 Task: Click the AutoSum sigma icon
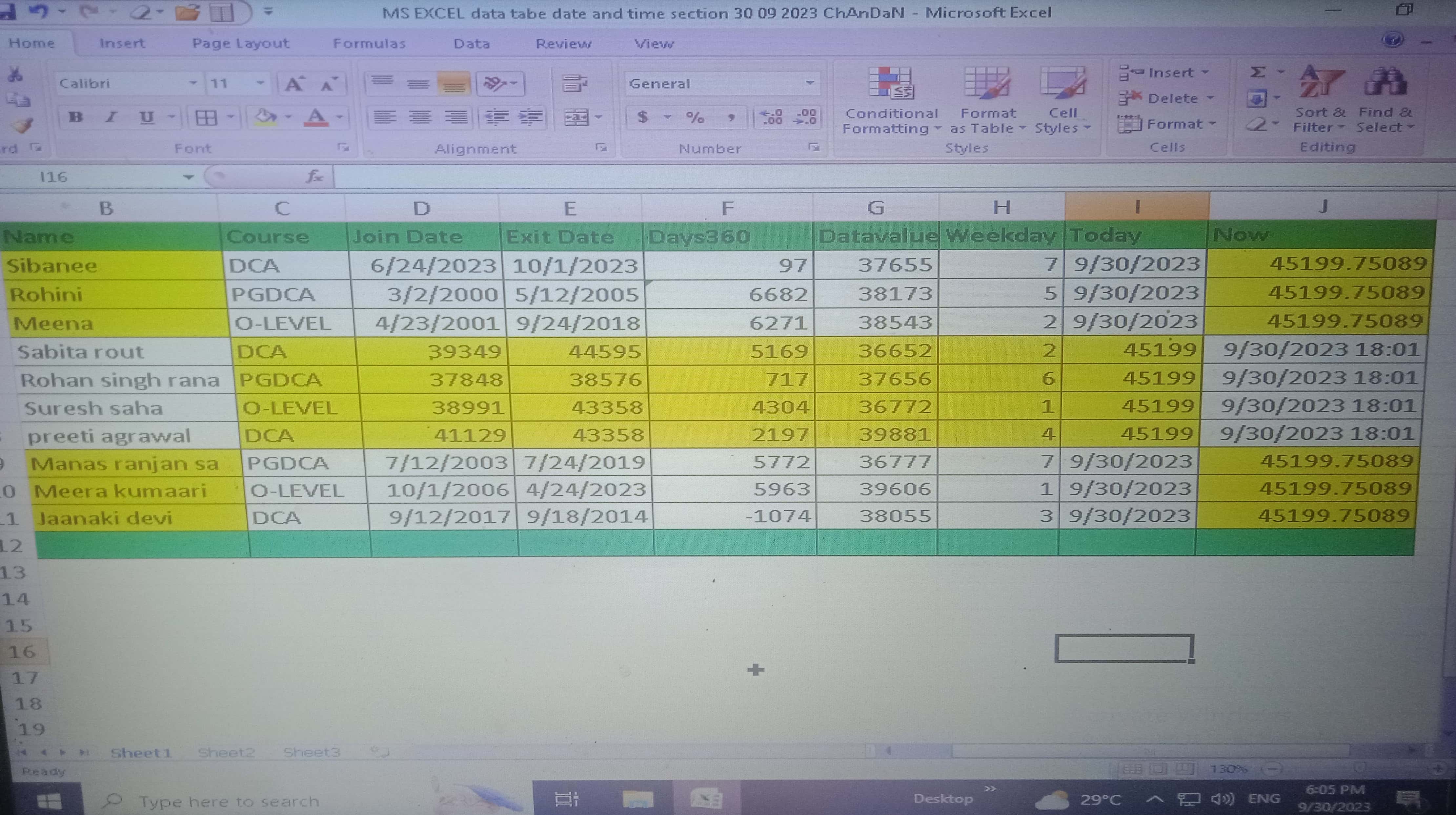point(1258,73)
